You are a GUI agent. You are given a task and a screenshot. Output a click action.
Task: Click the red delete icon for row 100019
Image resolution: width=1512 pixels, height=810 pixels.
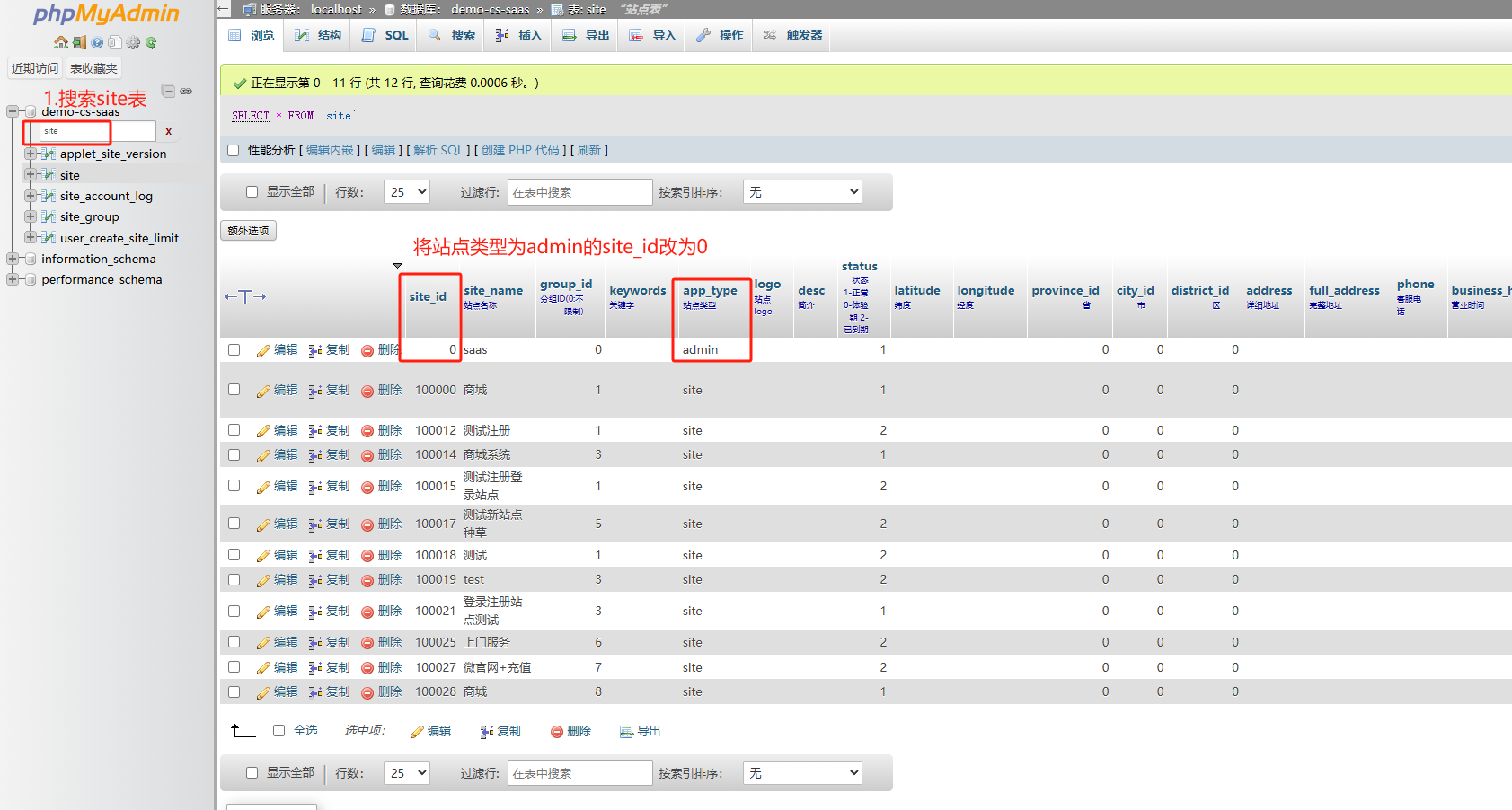click(367, 580)
